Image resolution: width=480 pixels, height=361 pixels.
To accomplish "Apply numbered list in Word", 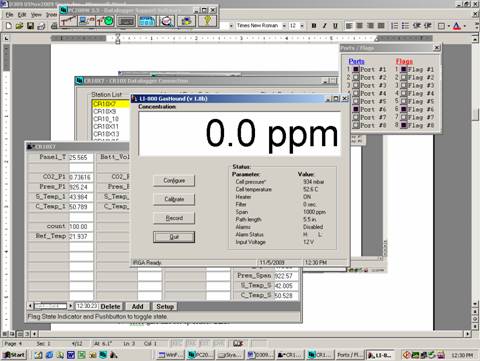I will (x=394, y=26).
